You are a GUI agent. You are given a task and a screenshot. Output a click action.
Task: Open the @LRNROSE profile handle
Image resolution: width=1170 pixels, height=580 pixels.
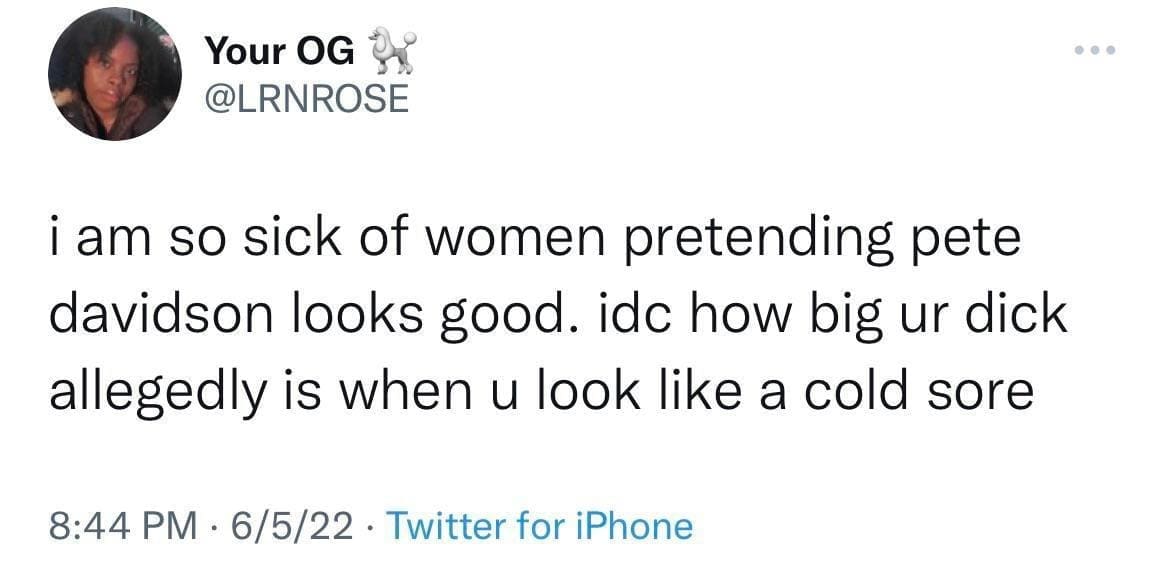pos(306,98)
